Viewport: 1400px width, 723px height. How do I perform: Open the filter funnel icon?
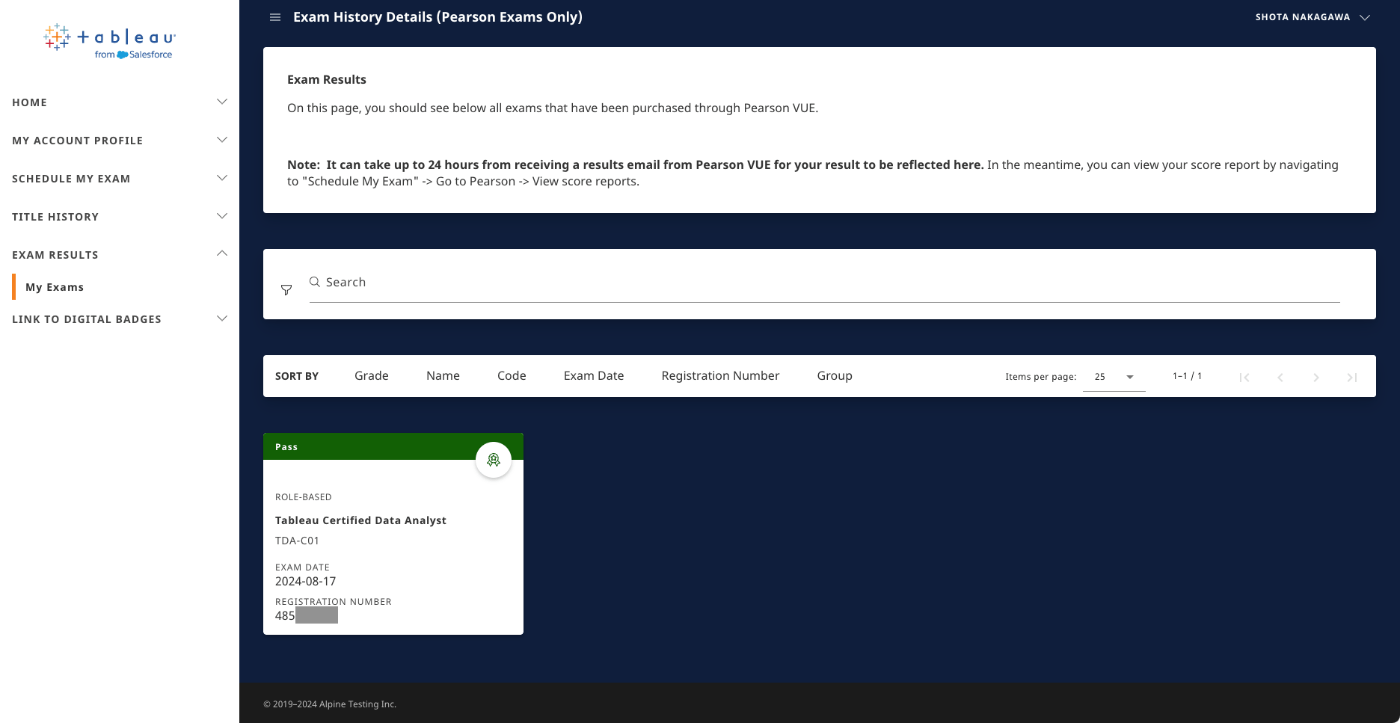tap(286, 290)
